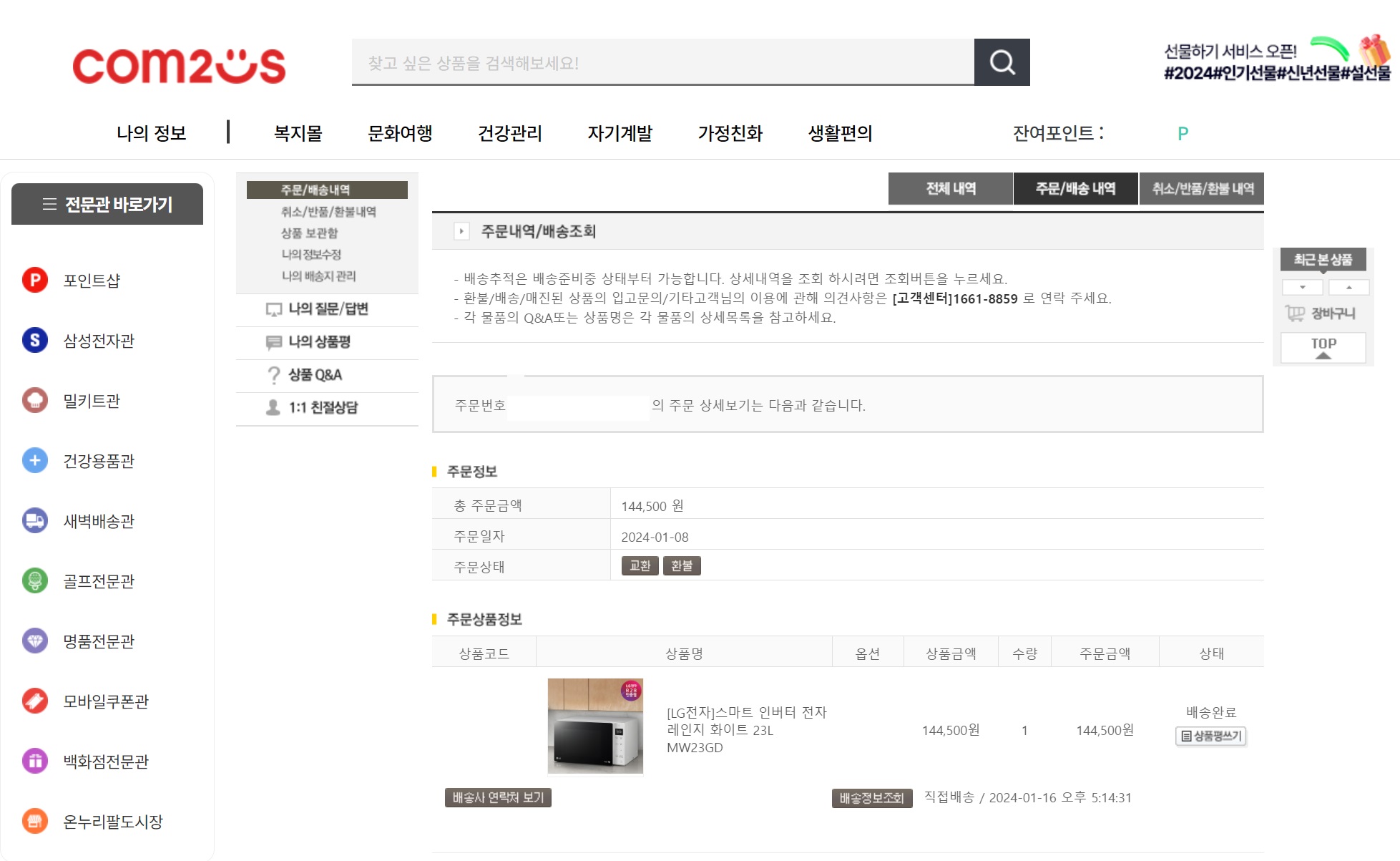Viewport: 1400px width, 861px height.
Task: Click the 나의 상품평 speech icon
Action: coord(273,342)
